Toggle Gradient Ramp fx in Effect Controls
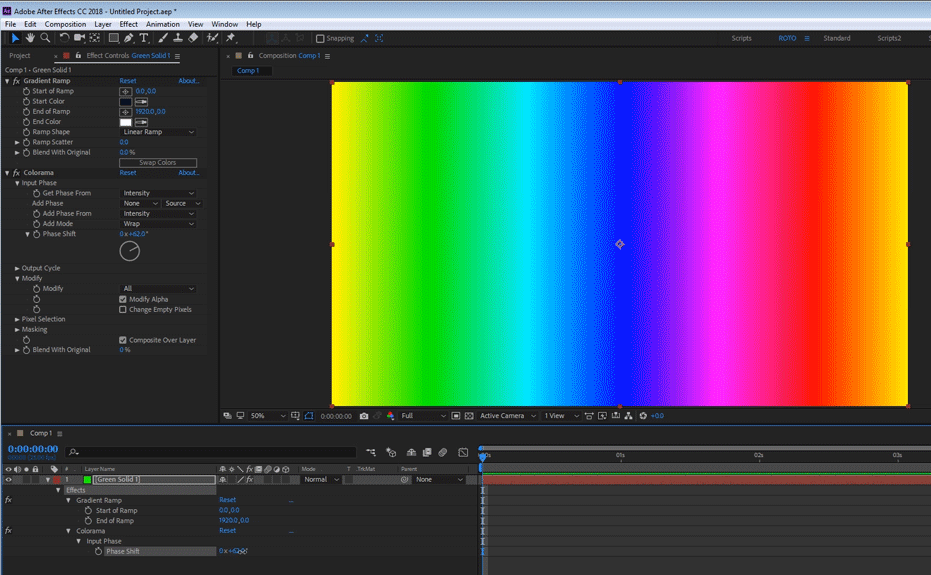The height and width of the screenshot is (575, 931). [x=17, y=81]
